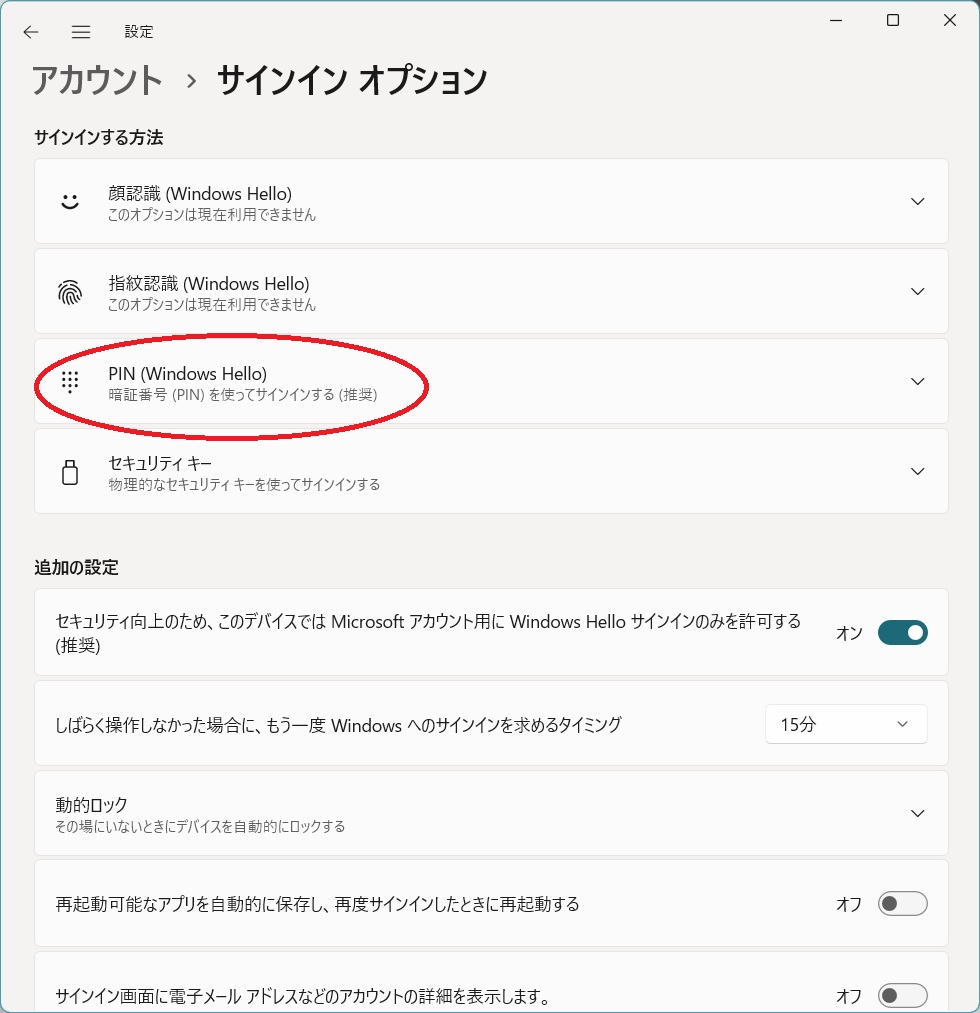Click the face recognition smiley icon

click(69, 201)
